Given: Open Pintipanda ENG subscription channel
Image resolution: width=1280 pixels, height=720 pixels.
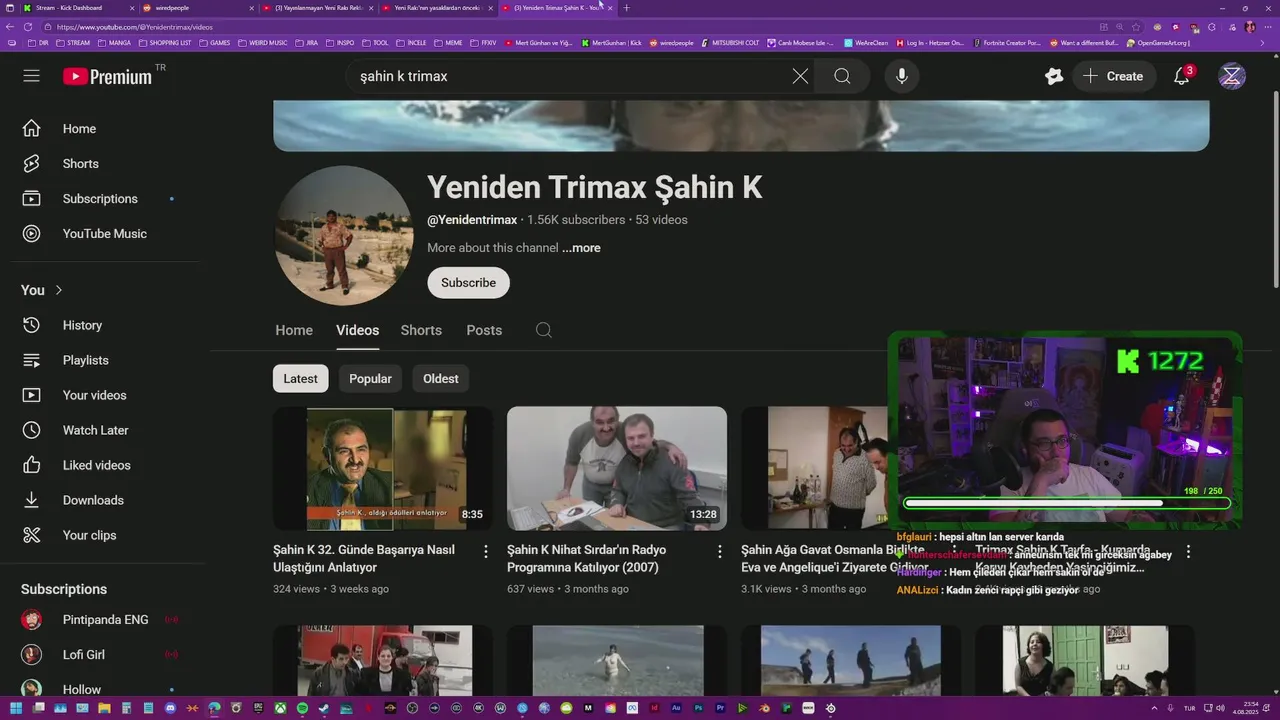Looking at the screenshot, I should point(105,620).
